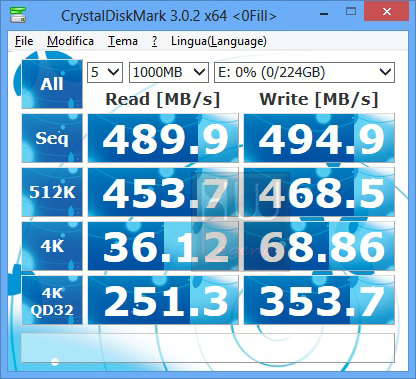The height and width of the screenshot is (379, 416).
Task: Open the ? help menu
Action: [x=154, y=41]
